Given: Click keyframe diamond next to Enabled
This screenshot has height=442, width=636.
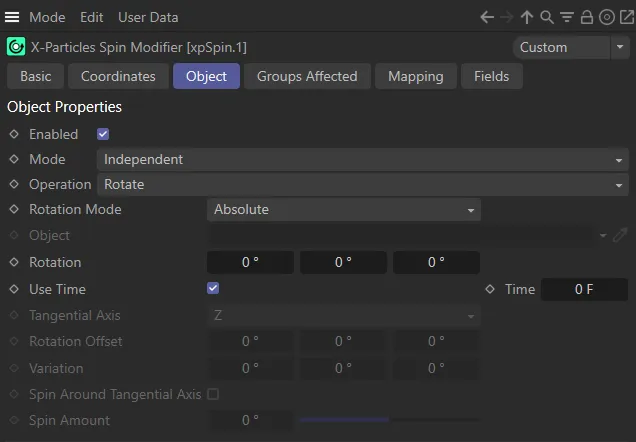Looking at the screenshot, I should (x=14, y=134).
